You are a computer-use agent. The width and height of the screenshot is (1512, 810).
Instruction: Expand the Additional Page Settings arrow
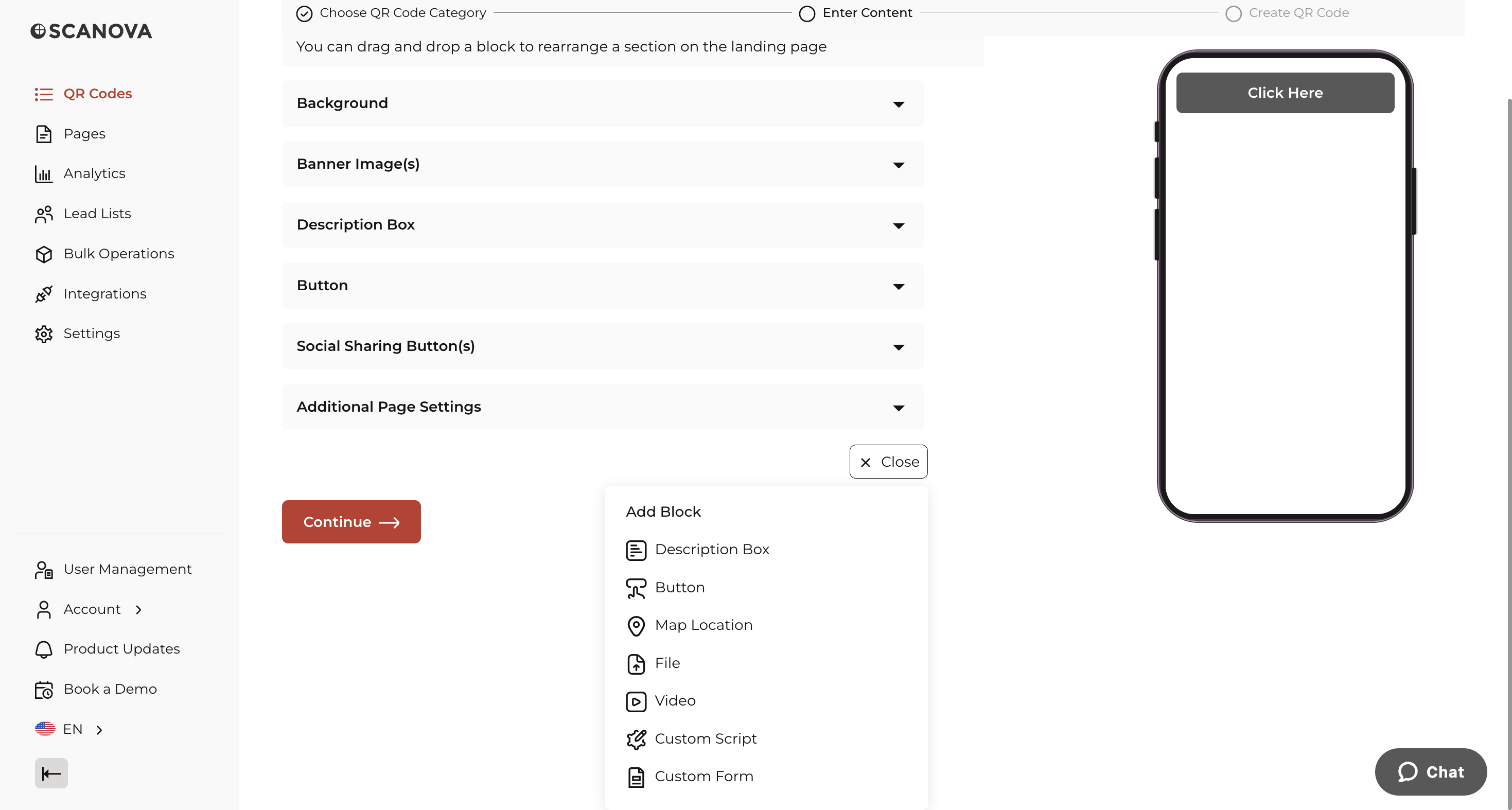click(898, 409)
